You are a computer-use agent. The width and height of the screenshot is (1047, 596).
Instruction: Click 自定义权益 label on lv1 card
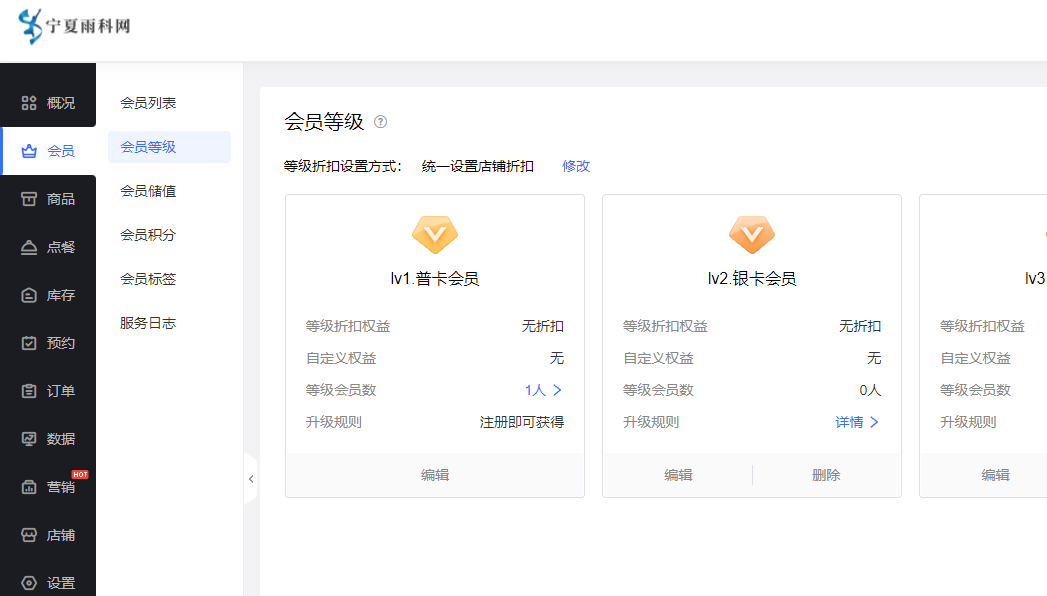tap(341, 358)
